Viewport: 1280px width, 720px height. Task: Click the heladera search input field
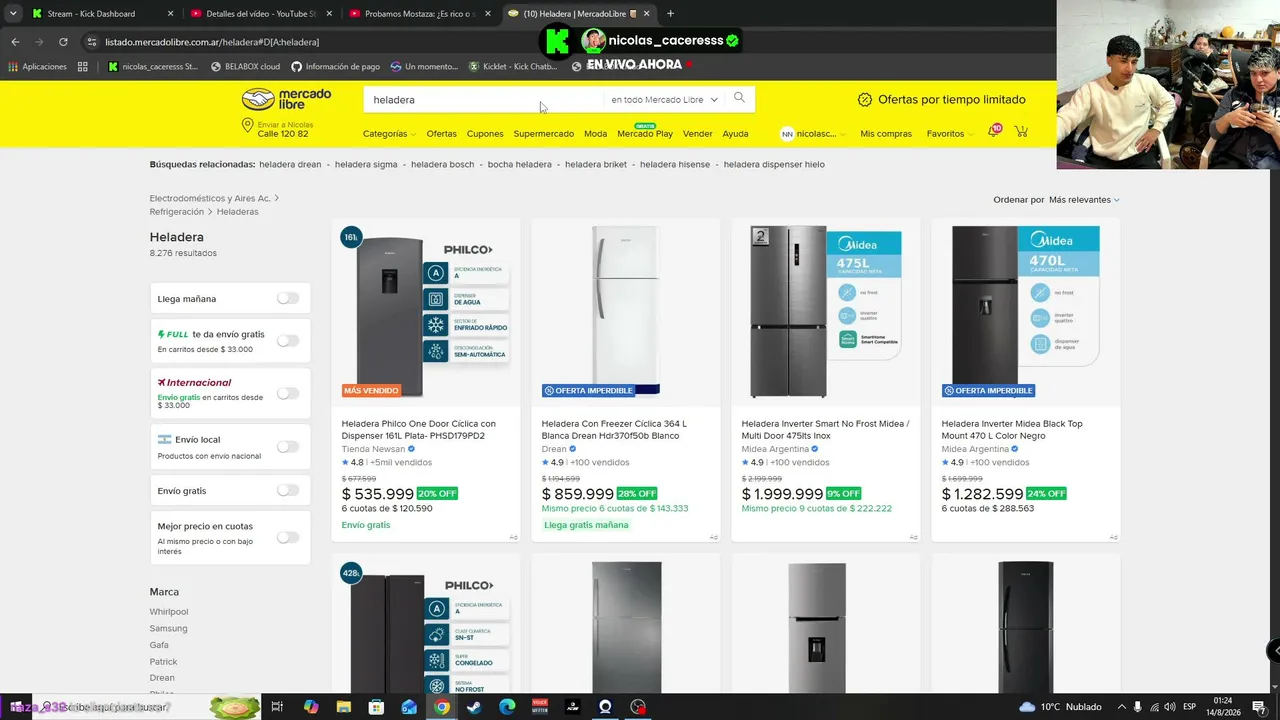tap(483, 100)
